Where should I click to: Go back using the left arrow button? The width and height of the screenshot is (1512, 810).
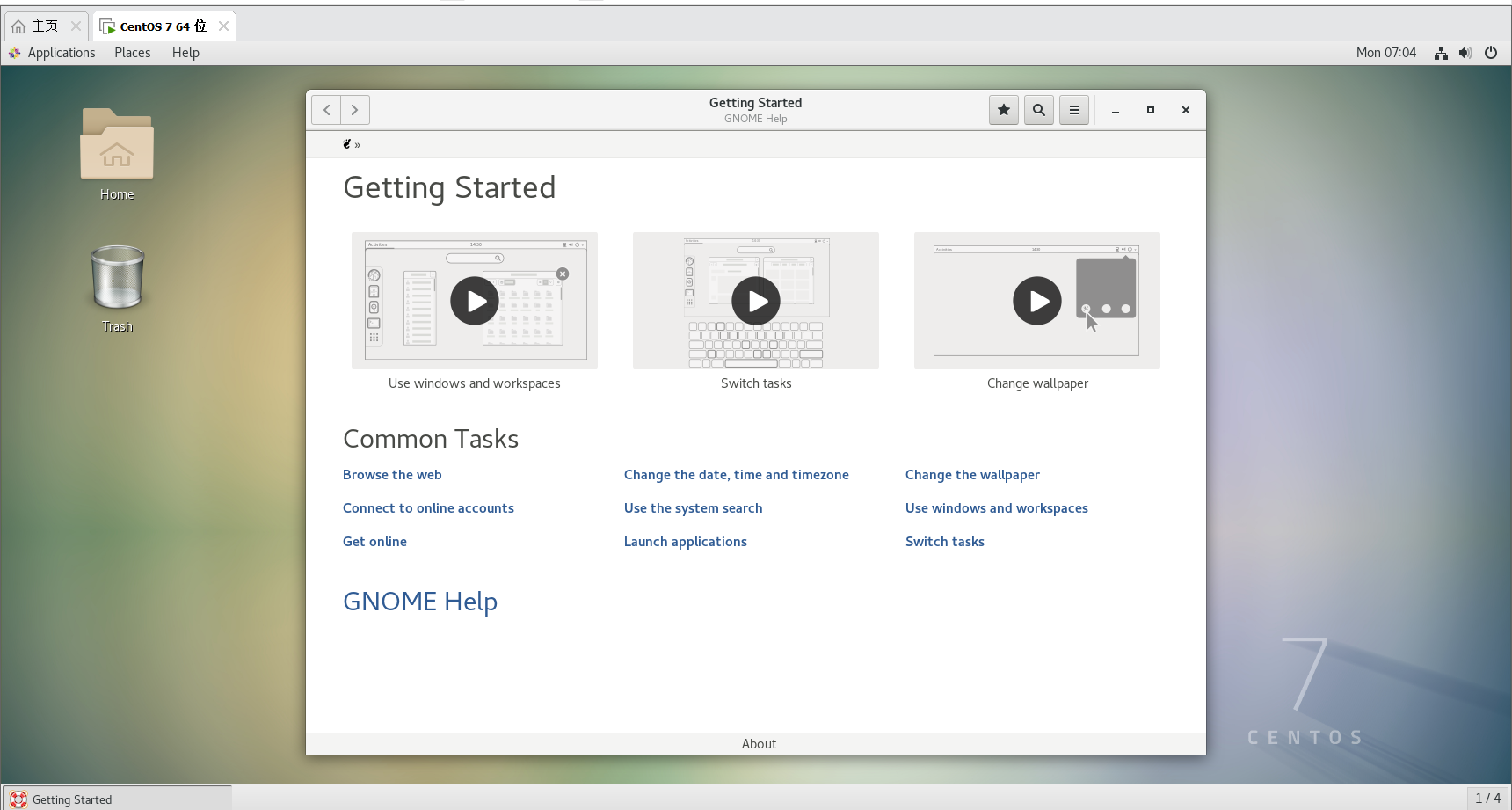click(326, 110)
